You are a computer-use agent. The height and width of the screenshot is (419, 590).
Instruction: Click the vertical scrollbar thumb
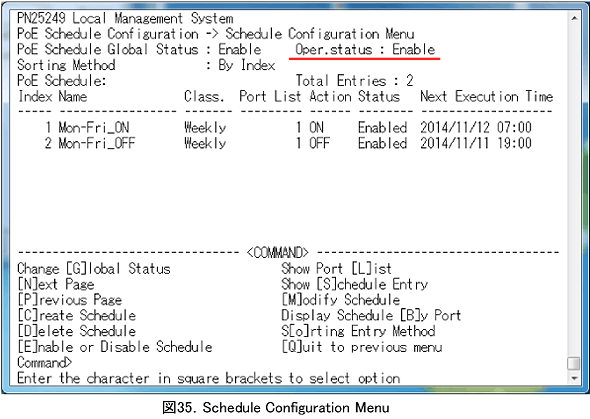[573, 364]
